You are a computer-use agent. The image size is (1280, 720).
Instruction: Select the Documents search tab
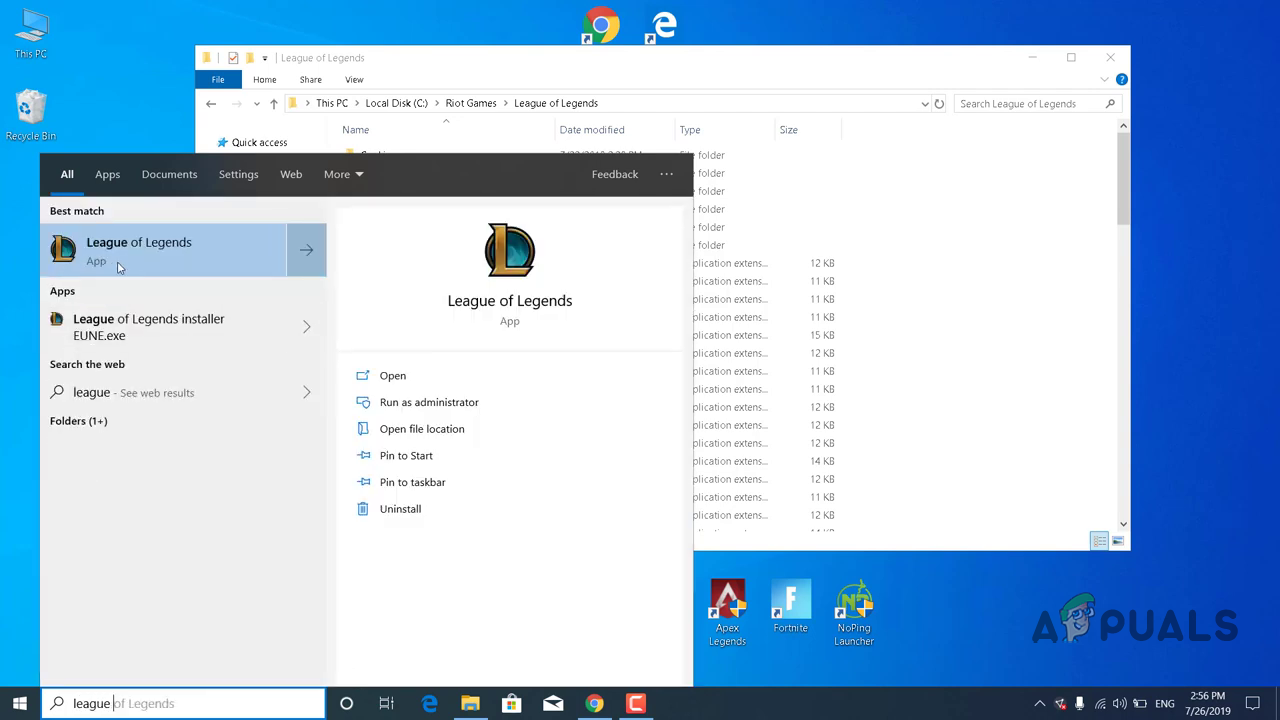[169, 174]
